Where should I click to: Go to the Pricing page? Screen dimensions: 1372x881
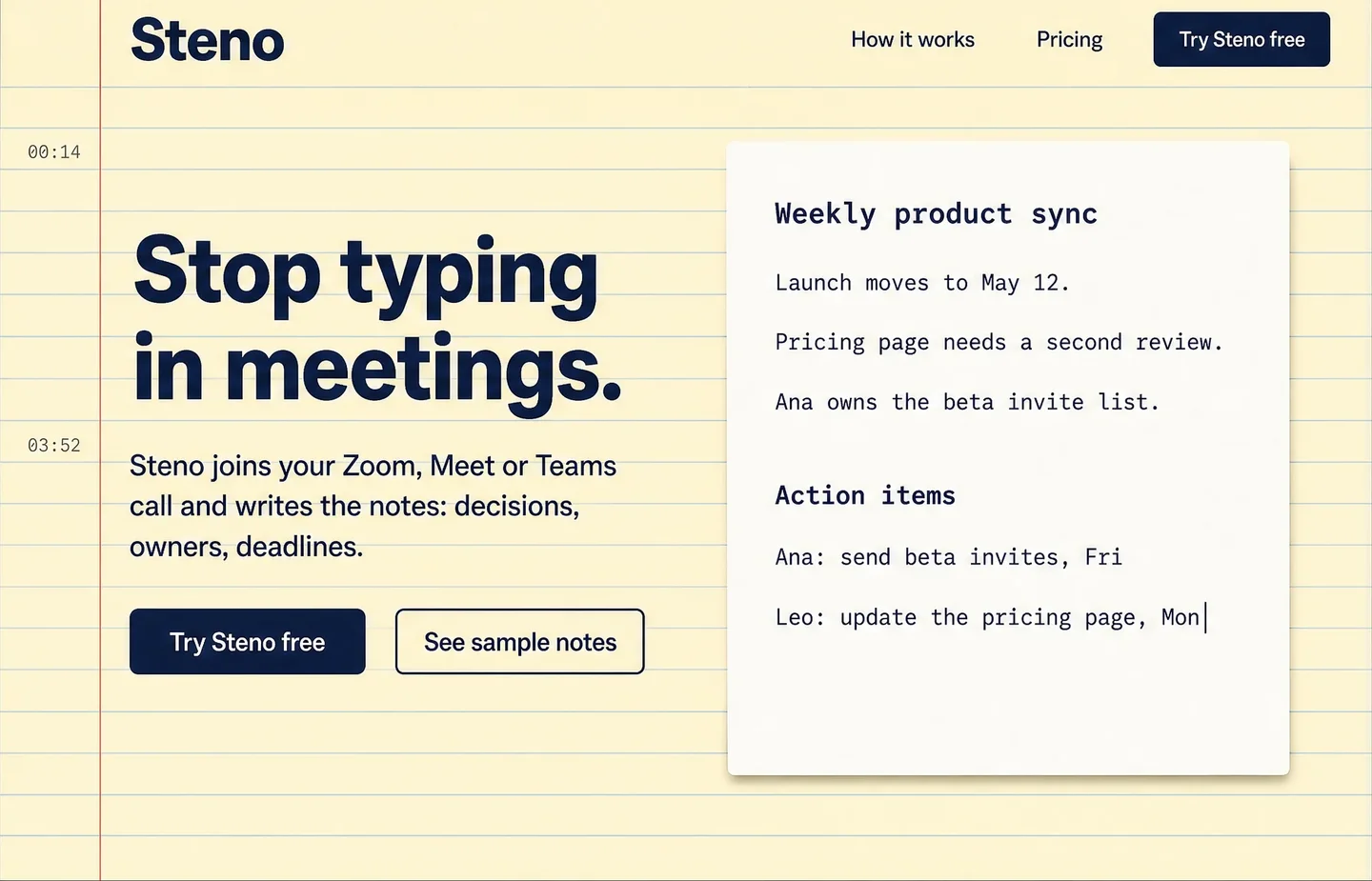pos(1069,40)
